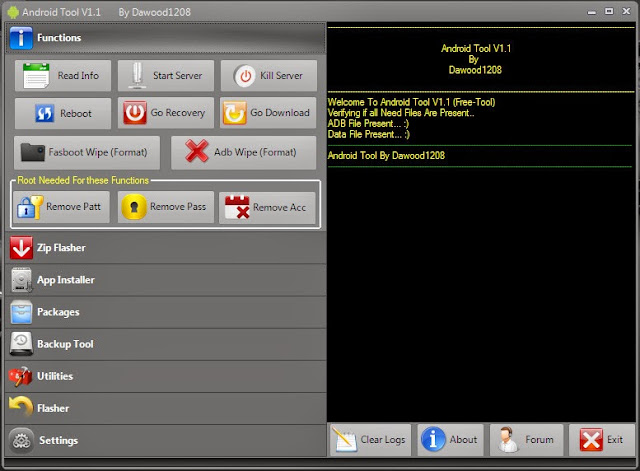
Task: Click the Android robot title icon
Action: pos(13,12)
